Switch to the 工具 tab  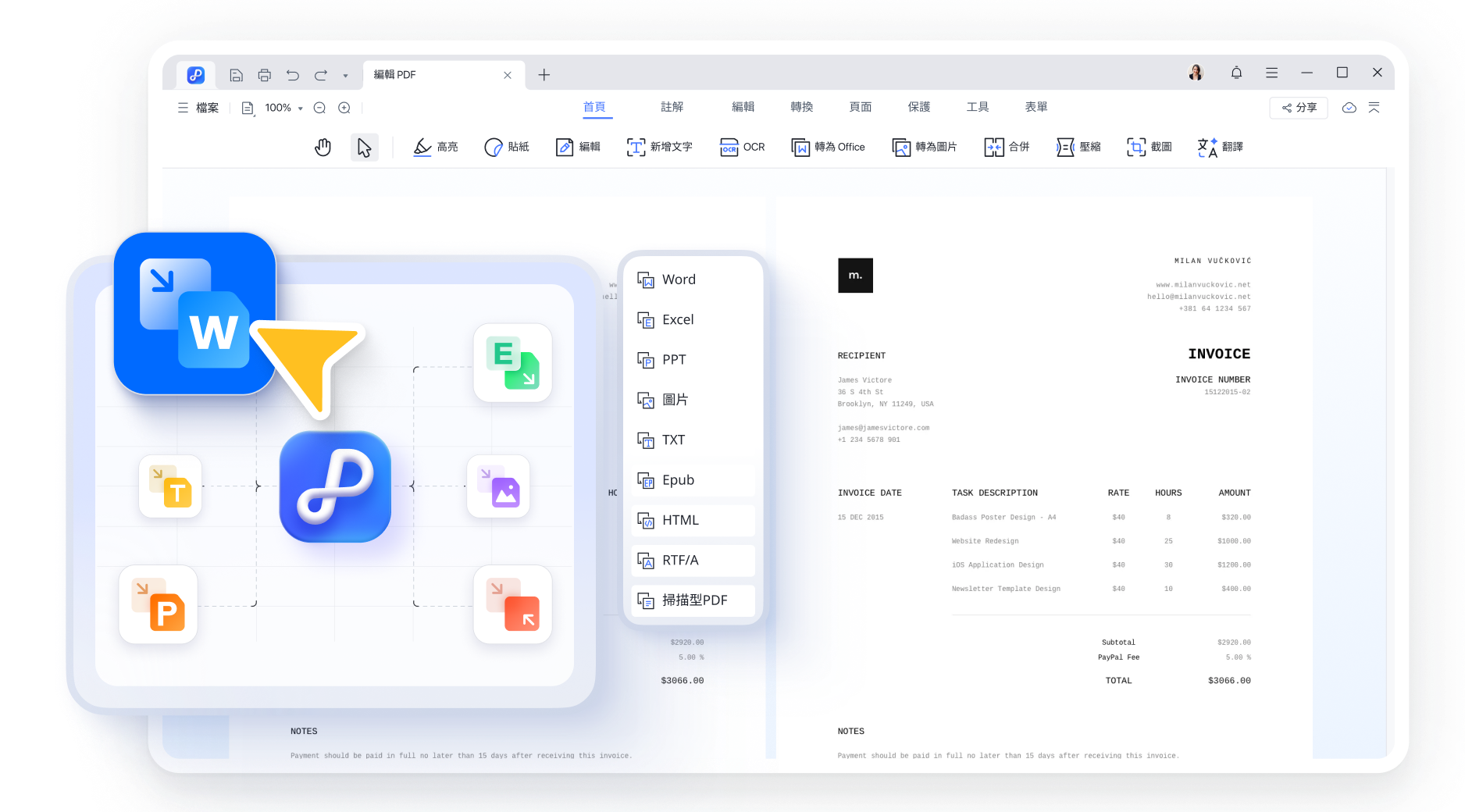click(978, 107)
